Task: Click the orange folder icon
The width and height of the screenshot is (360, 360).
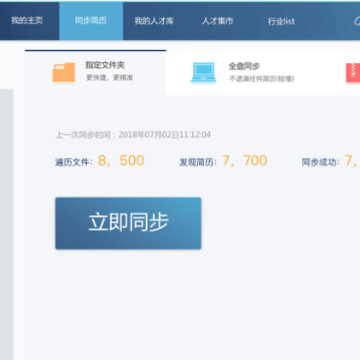Action: 64,72
